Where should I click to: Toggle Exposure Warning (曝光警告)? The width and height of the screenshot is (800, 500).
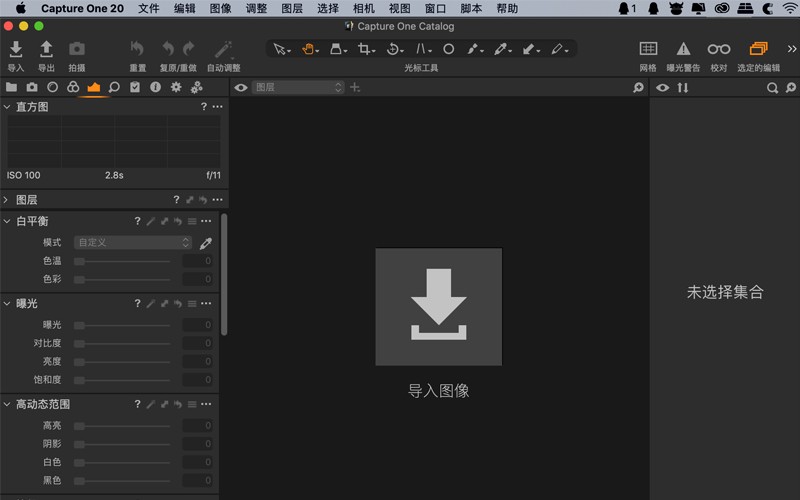point(683,49)
